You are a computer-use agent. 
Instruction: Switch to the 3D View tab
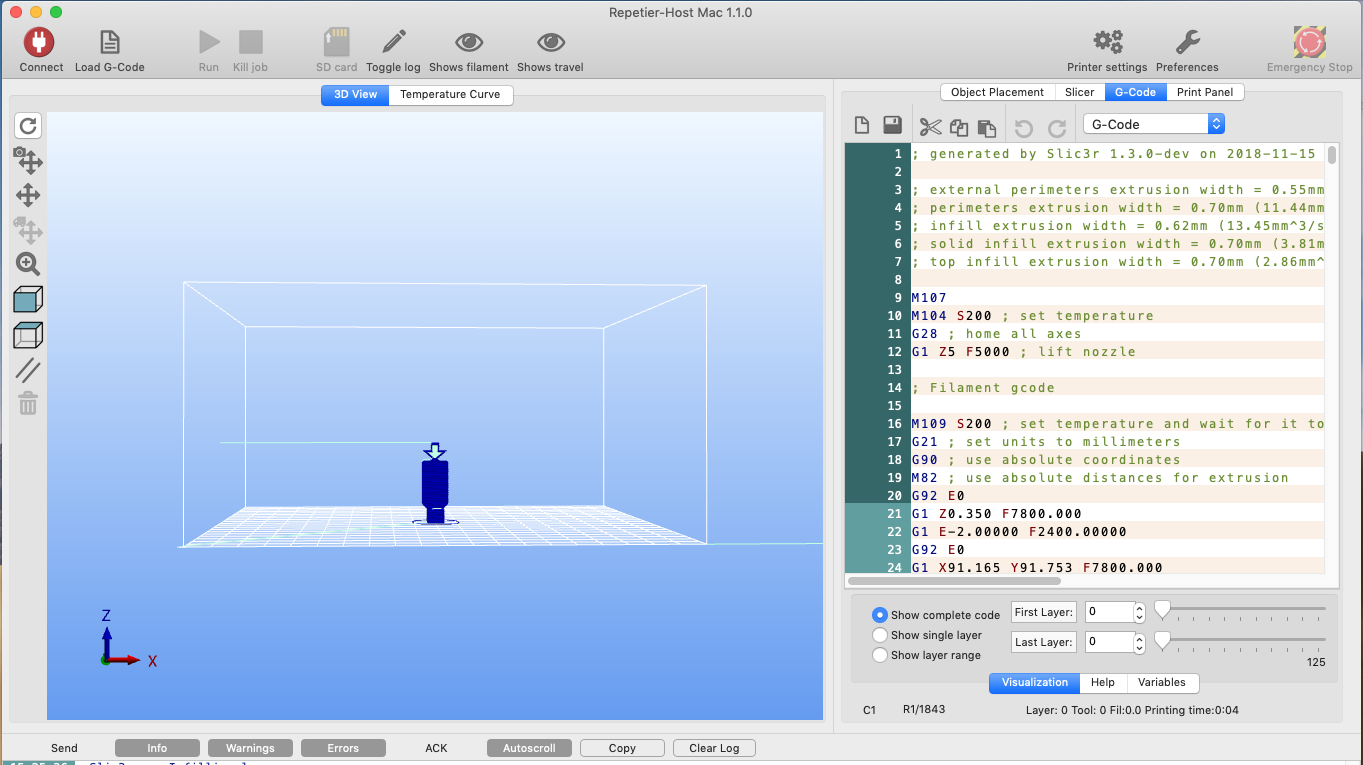click(x=355, y=94)
